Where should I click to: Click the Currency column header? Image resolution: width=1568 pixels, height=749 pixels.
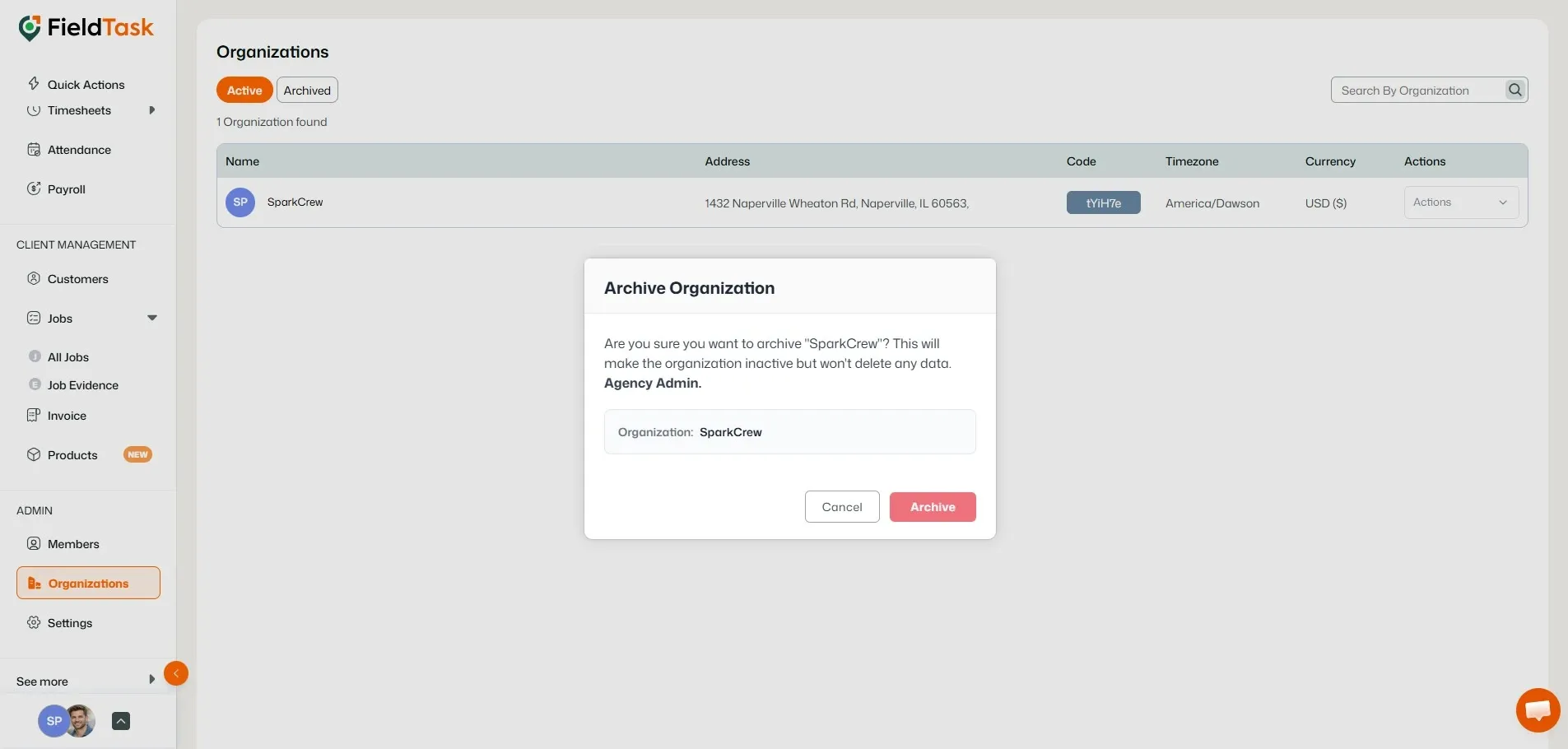coord(1330,161)
